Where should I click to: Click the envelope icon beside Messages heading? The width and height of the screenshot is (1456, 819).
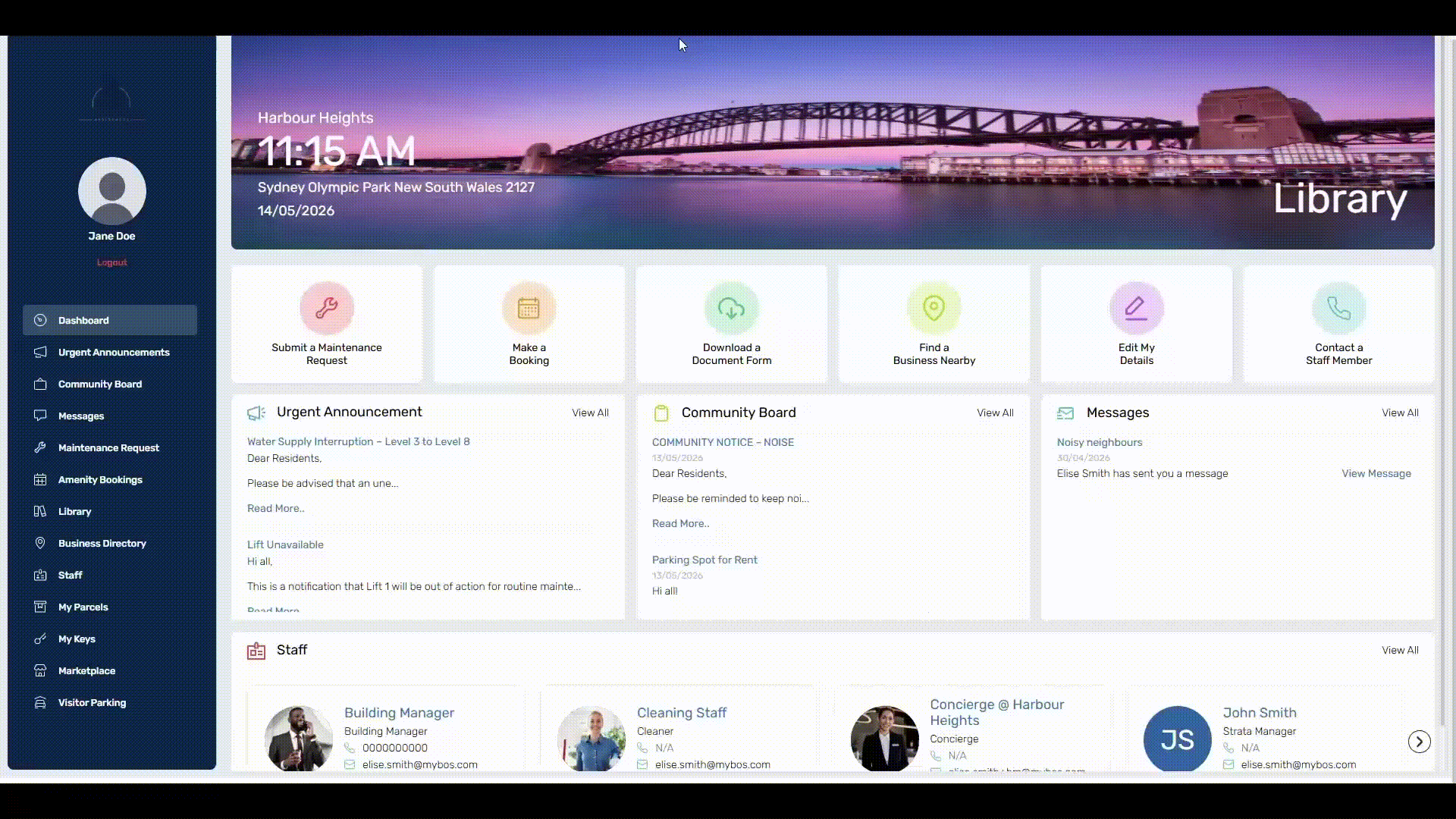tap(1065, 413)
